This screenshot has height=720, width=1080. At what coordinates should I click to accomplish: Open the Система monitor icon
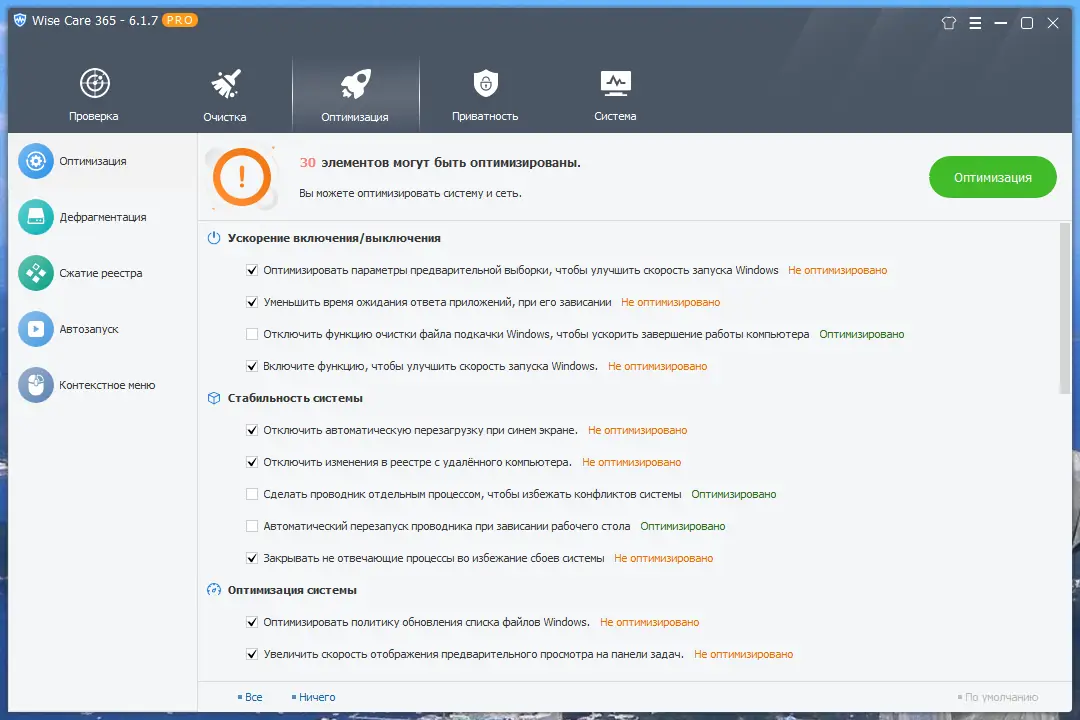(615, 83)
